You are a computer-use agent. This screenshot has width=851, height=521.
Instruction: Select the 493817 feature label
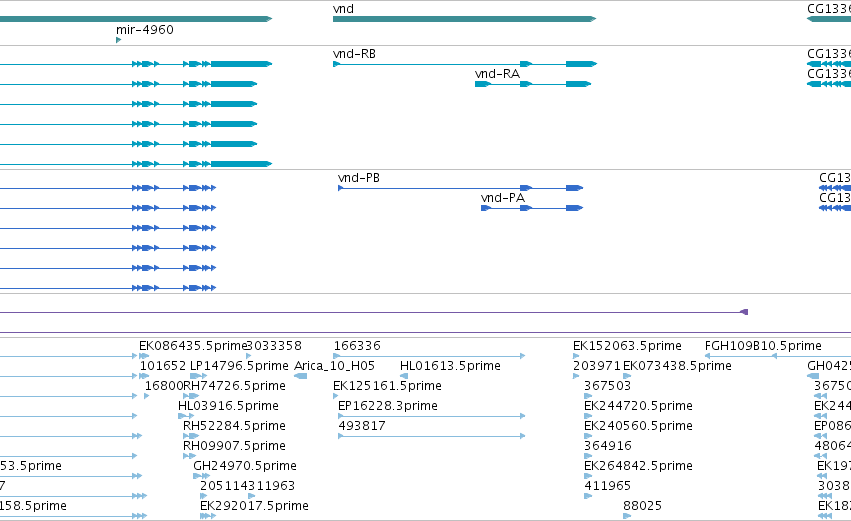362,427
